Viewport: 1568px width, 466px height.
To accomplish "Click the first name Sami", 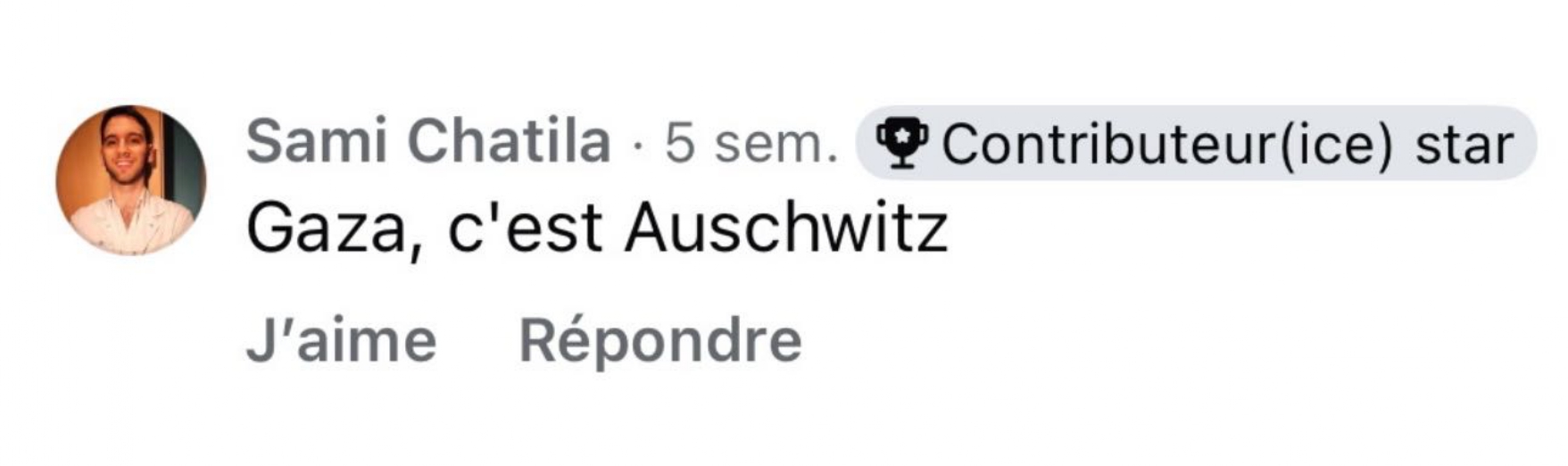I will click(x=315, y=142).
